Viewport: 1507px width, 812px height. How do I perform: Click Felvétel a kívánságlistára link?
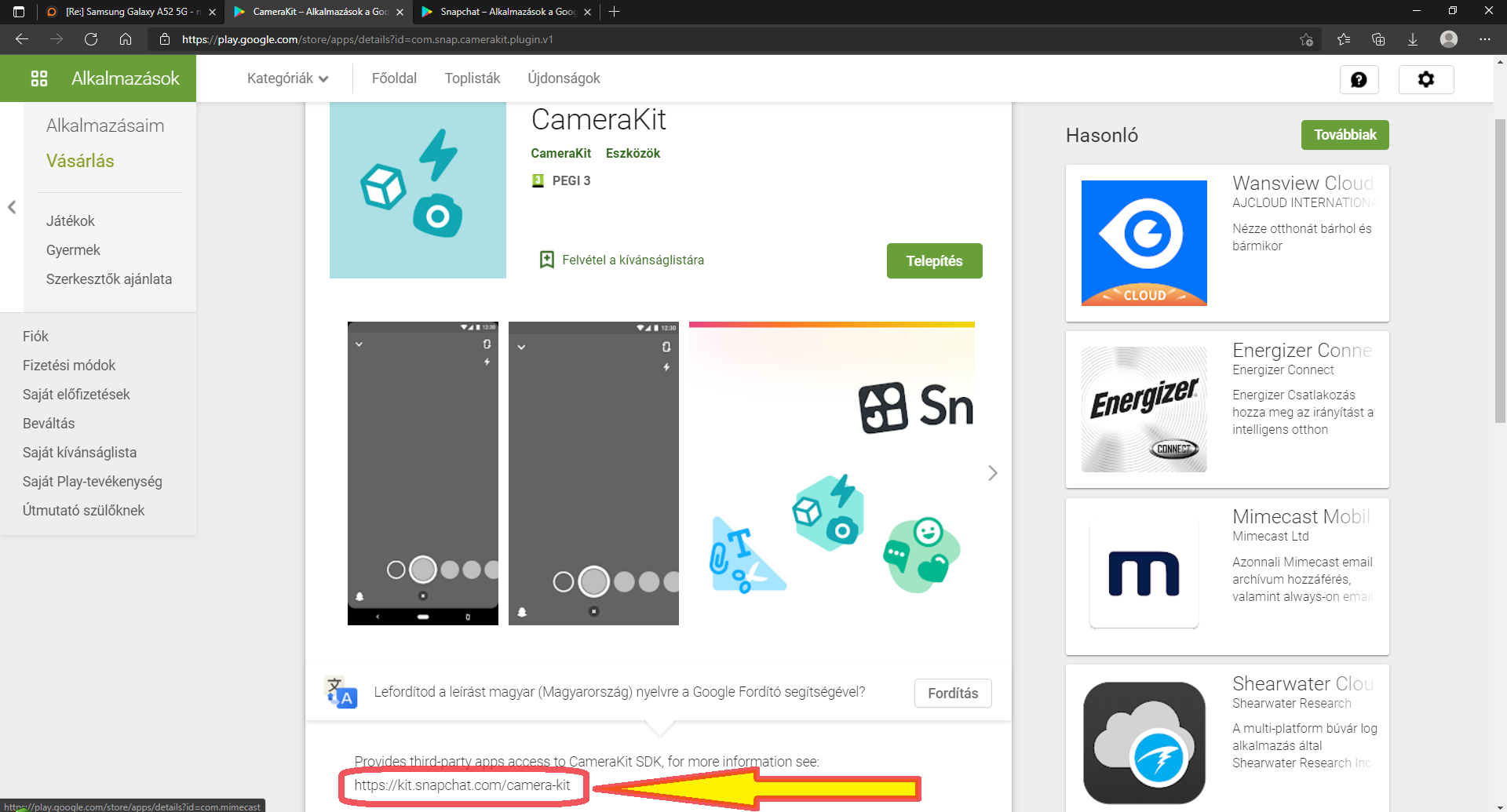pos(633,260)
